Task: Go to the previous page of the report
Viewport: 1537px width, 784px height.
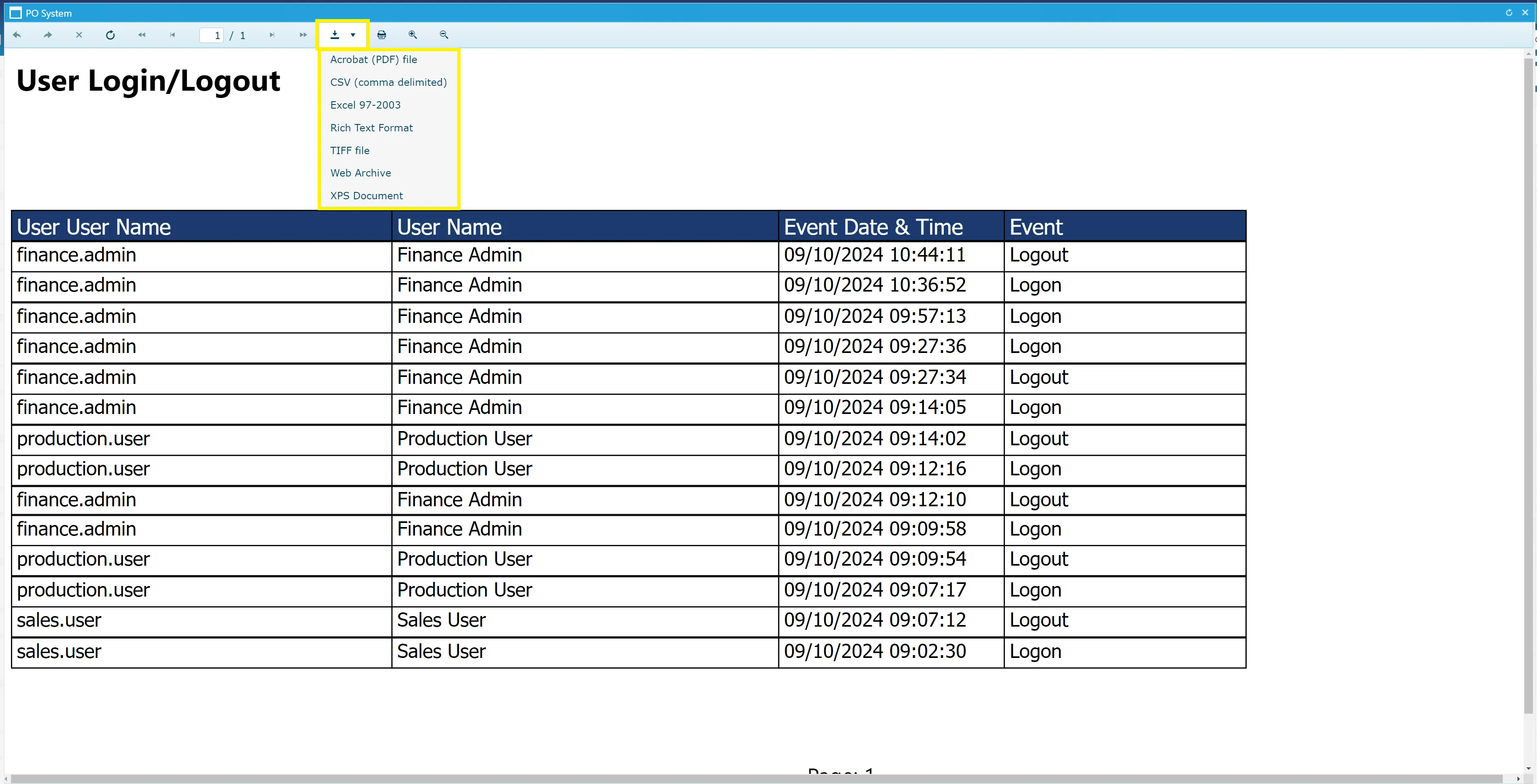Action: (172, 35)
